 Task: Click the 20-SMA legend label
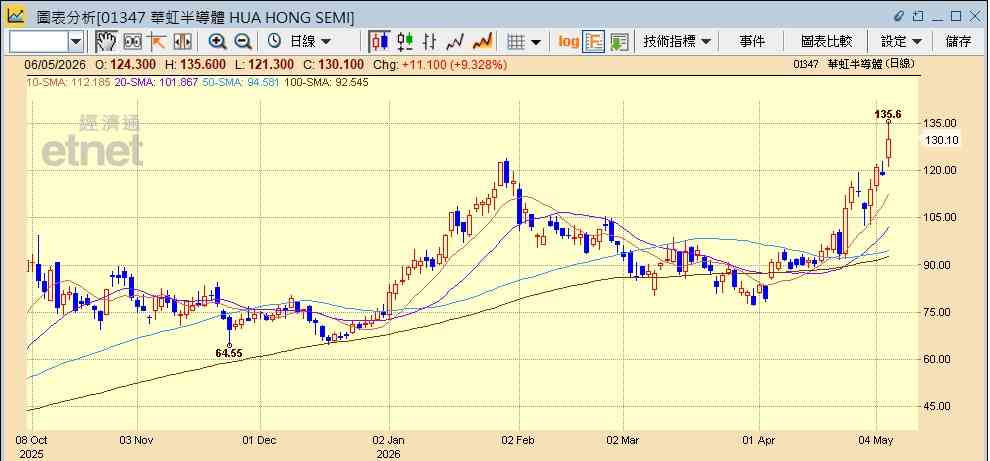[156, 82]
